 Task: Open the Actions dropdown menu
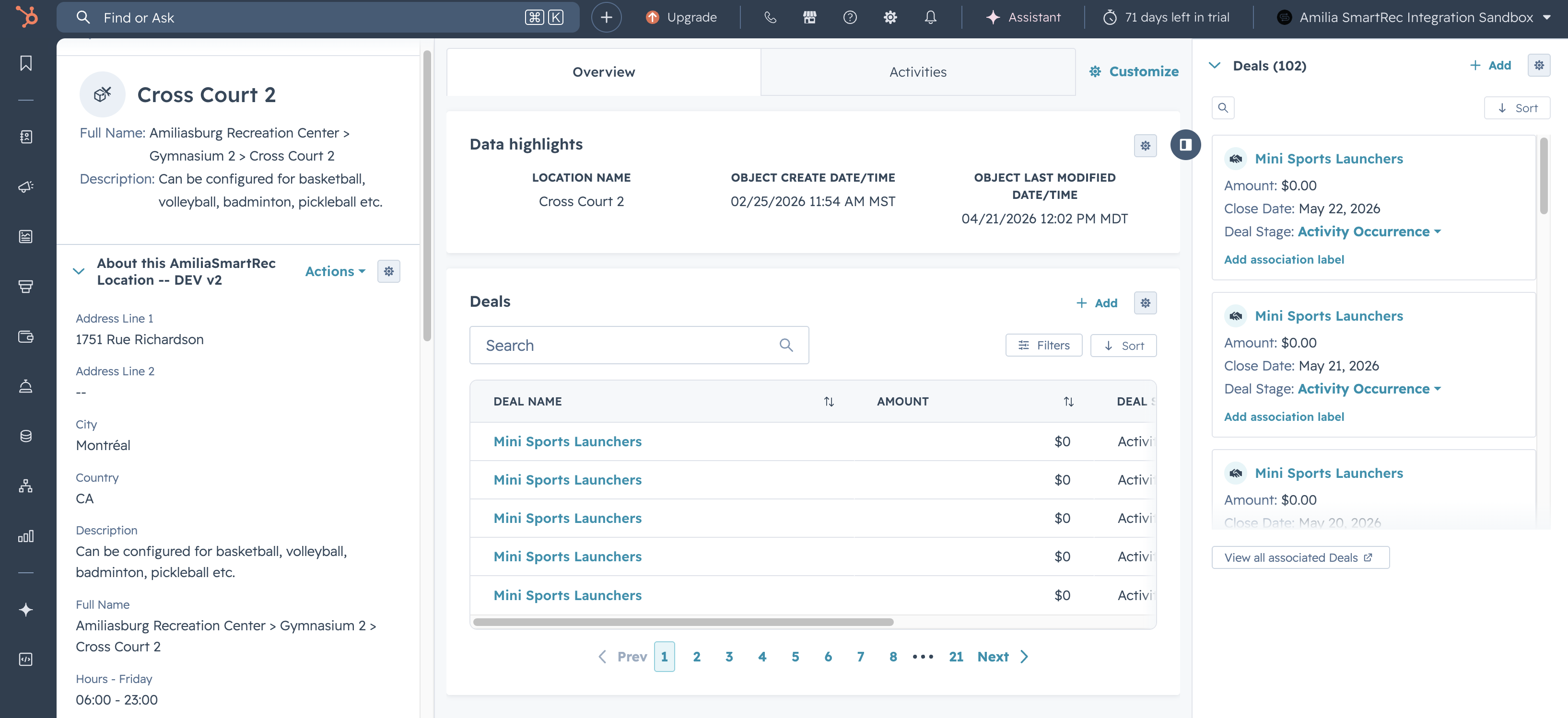tap(335, 271)
